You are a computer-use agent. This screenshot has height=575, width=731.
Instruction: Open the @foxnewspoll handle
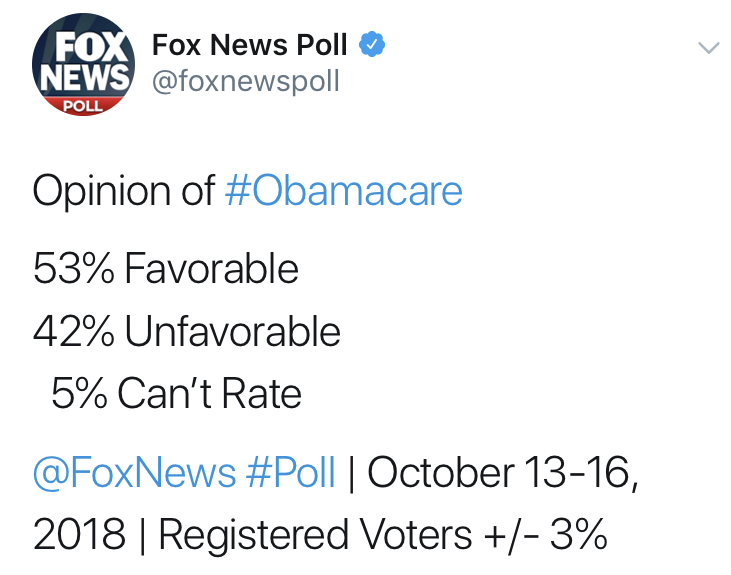[246, 81]
